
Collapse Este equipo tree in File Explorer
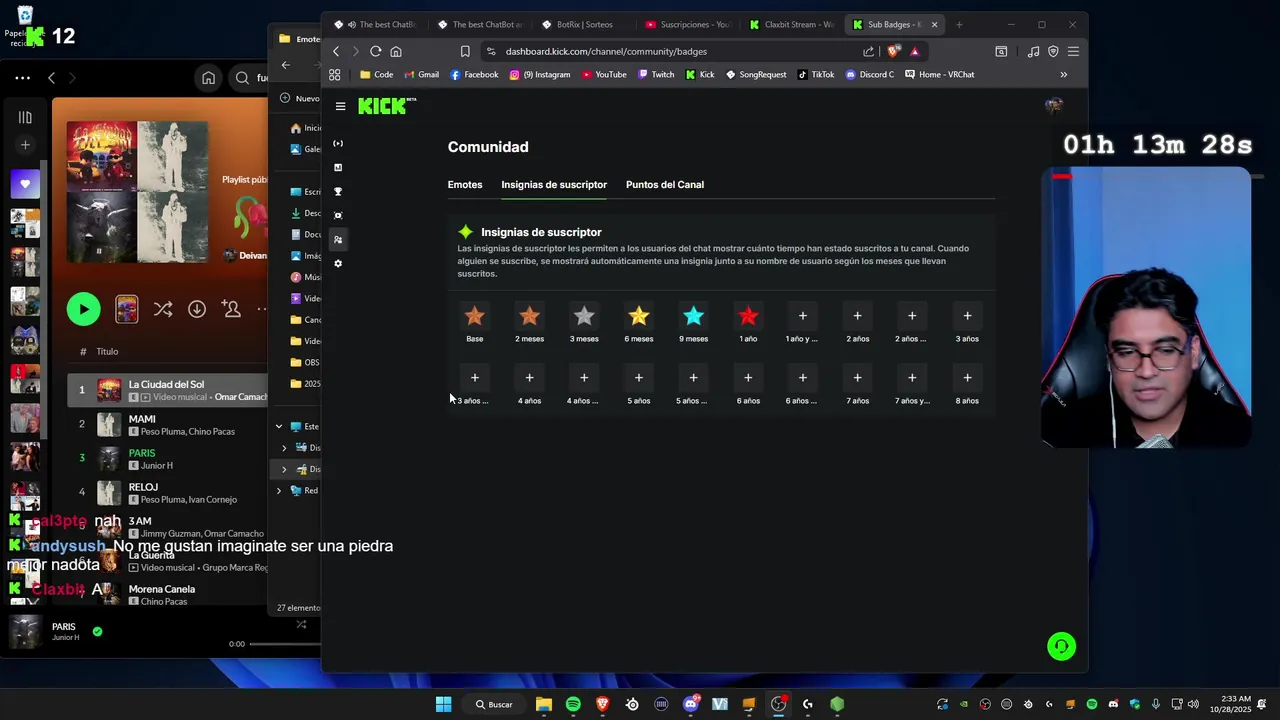point(279,426)
